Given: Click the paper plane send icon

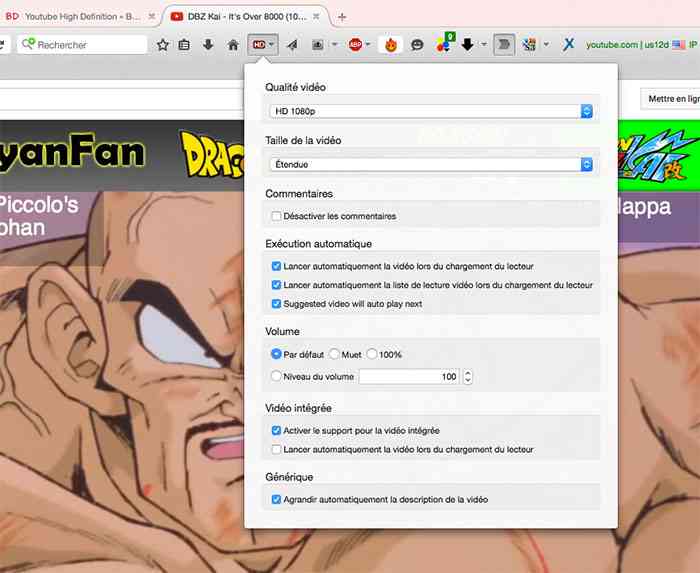Looking at the screenshot, I should point(292,45).
